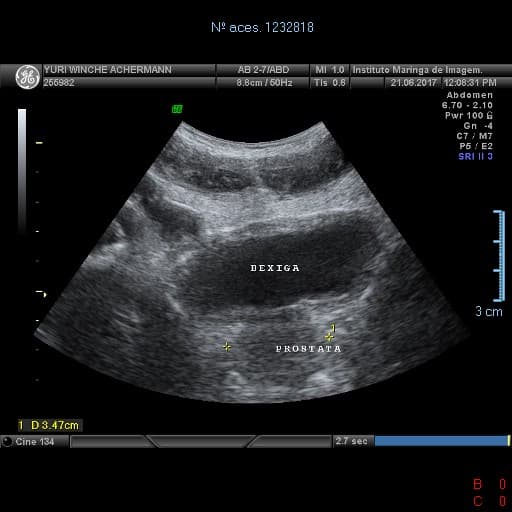Click the yellow focus arrow on depth scale
Viewport: 512px width, 512px height.
click(41, 293)
